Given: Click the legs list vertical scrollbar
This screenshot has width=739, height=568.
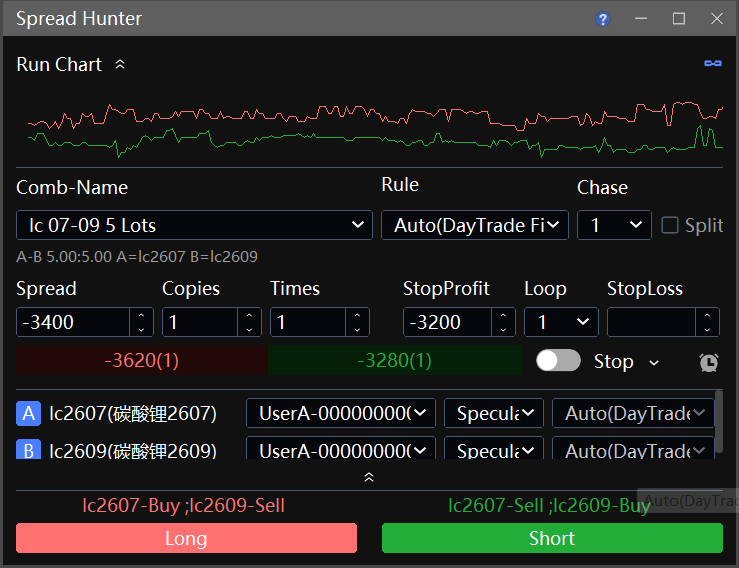Looking at the screenshot, I should tap(719, 422).
